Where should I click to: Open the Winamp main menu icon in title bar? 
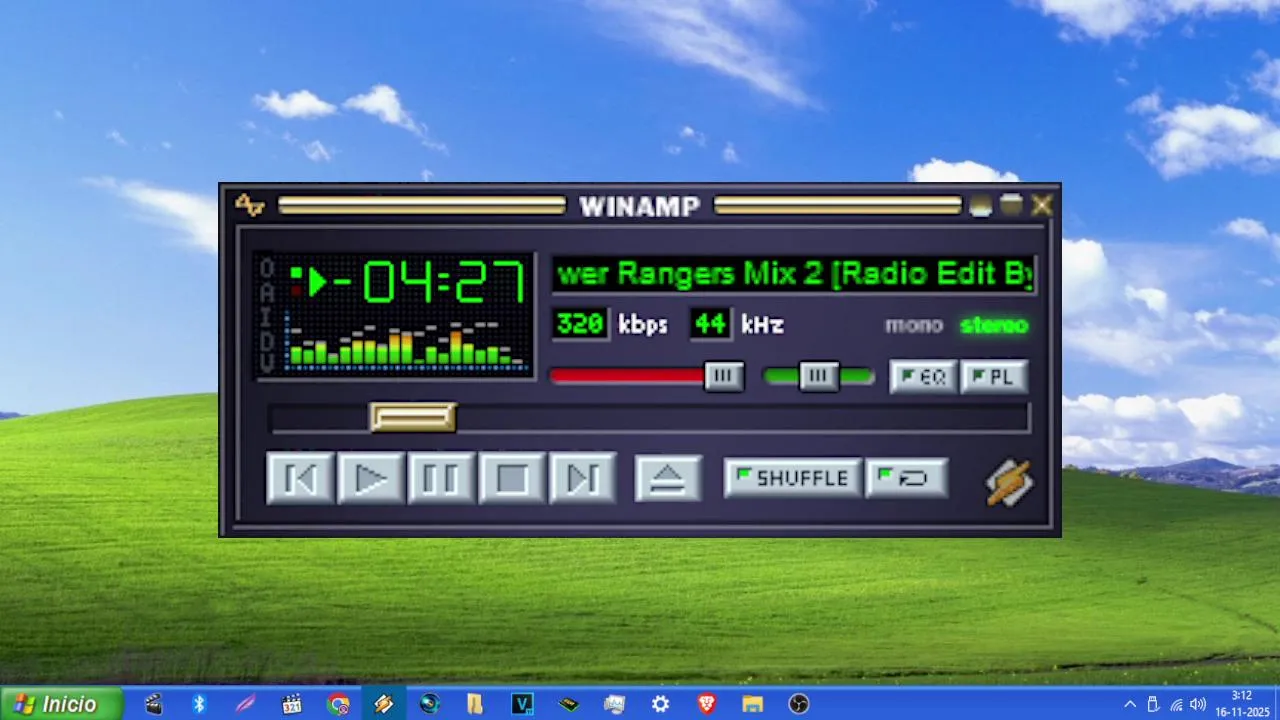(x=249, y=205)
